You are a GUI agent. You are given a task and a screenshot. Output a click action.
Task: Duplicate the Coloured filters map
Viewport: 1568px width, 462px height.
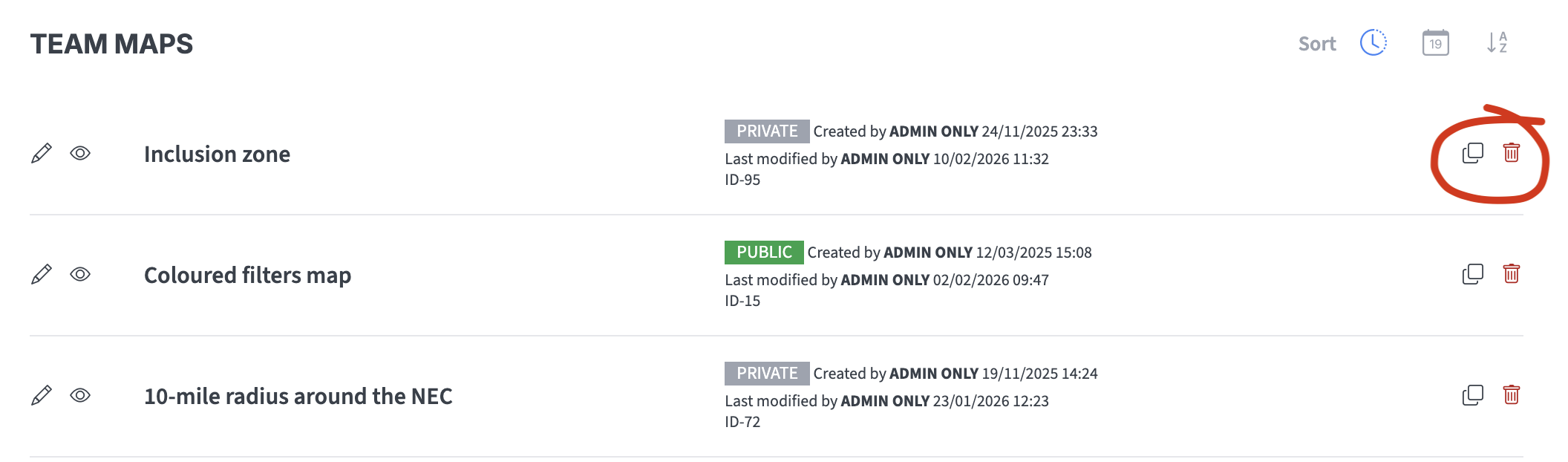pyautogui.click(x=1472, y=274)
